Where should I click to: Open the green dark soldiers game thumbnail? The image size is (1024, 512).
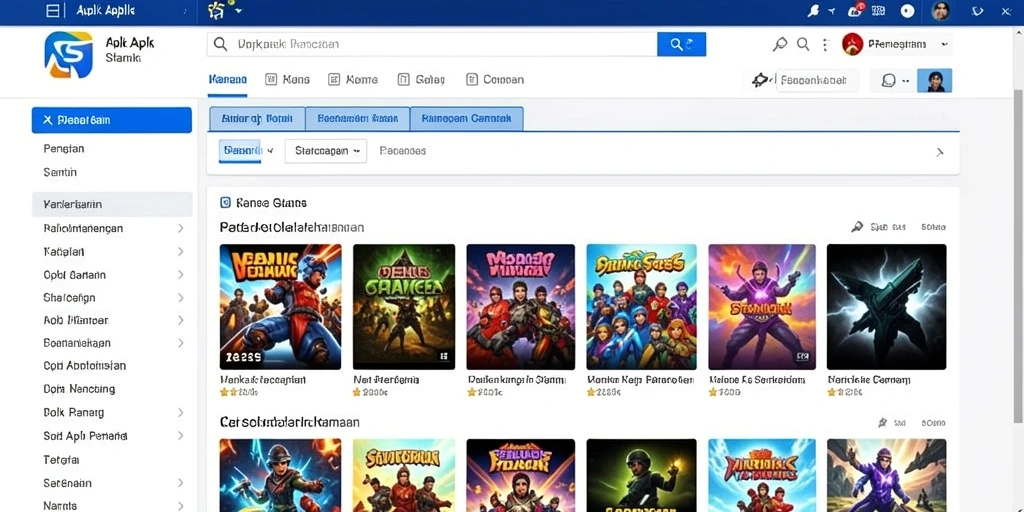[x=404, y=307]
